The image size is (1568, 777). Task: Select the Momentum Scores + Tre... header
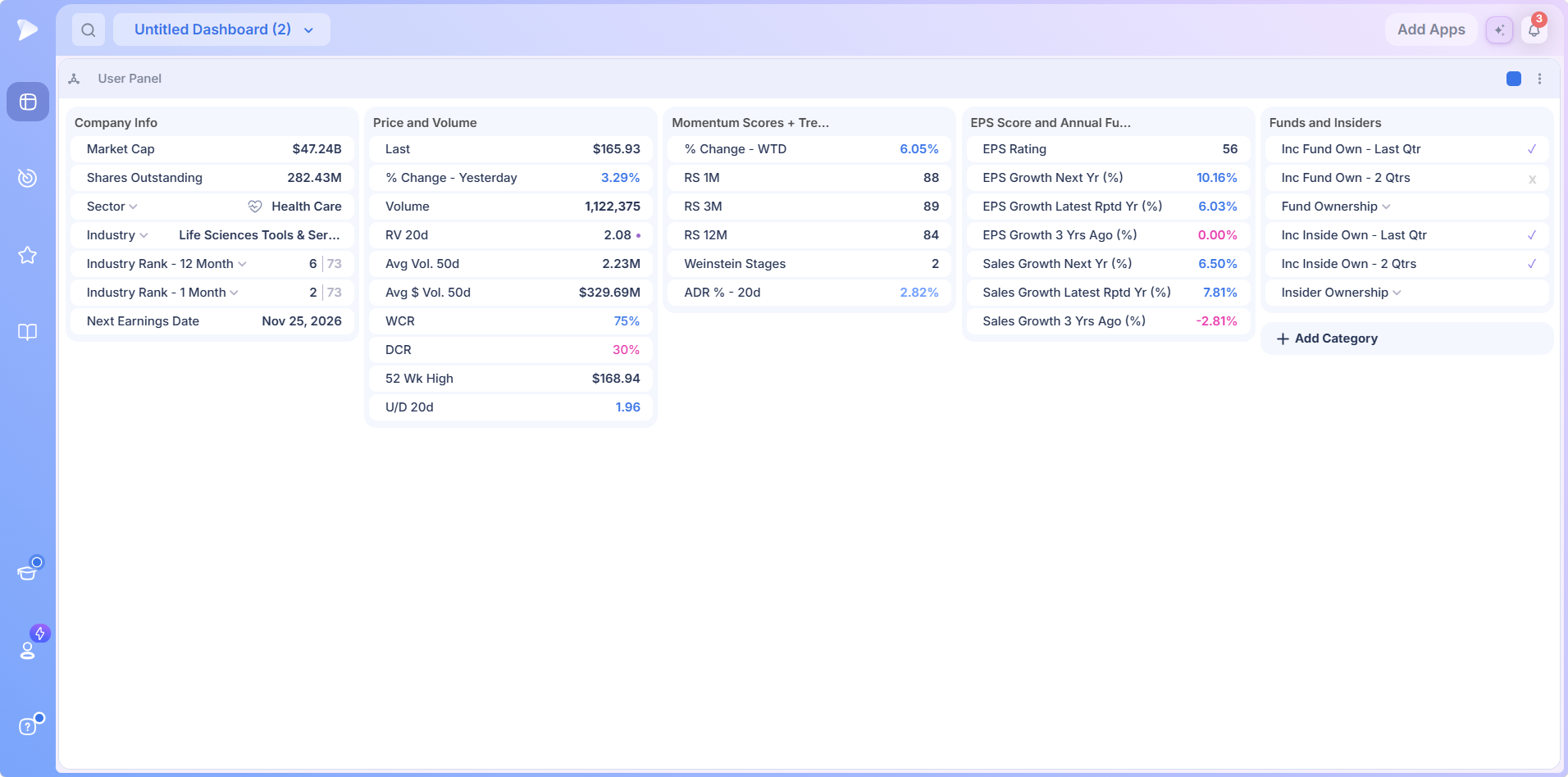coord(750,123)
